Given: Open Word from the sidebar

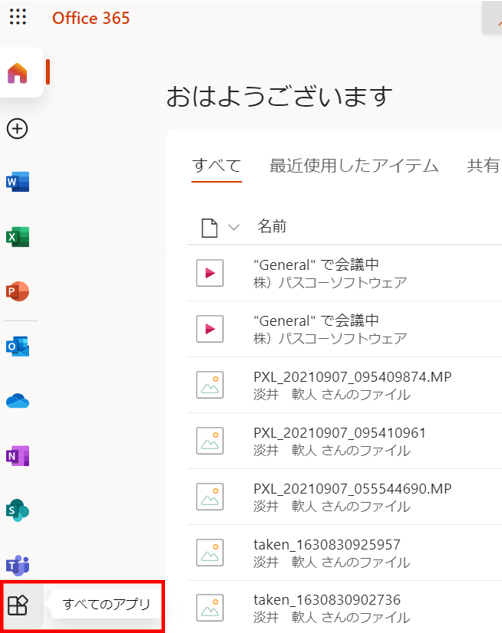Looking at the screenshot, I should coord(17,182).
